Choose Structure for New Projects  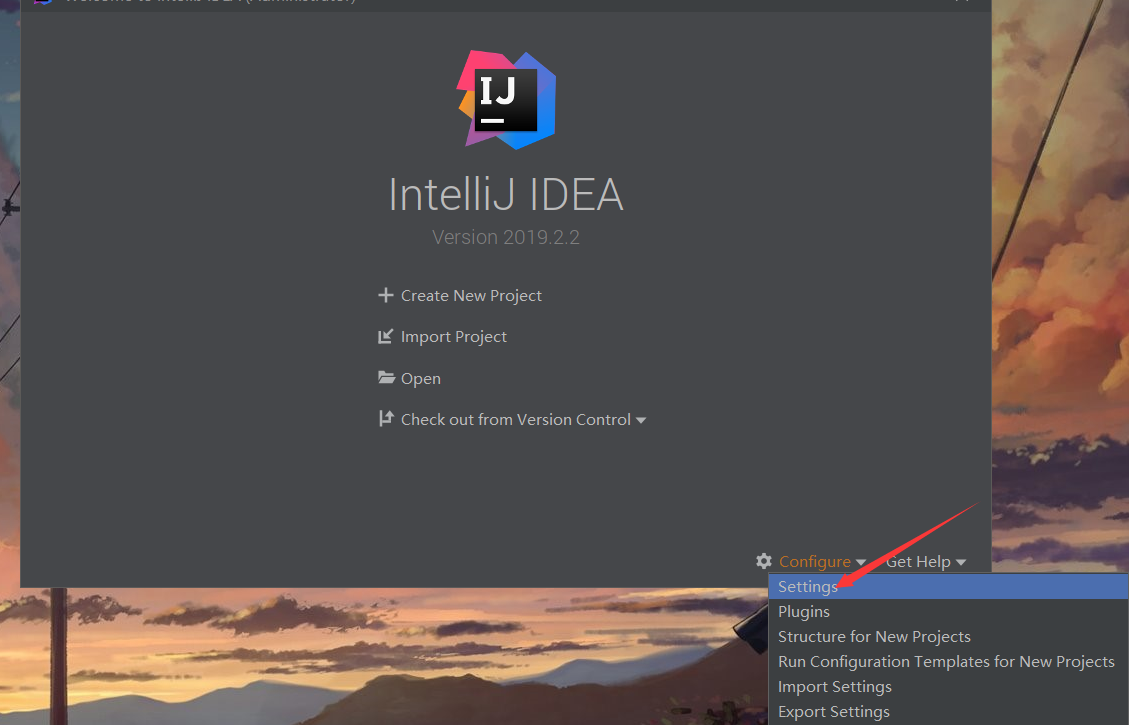[948, 636]
